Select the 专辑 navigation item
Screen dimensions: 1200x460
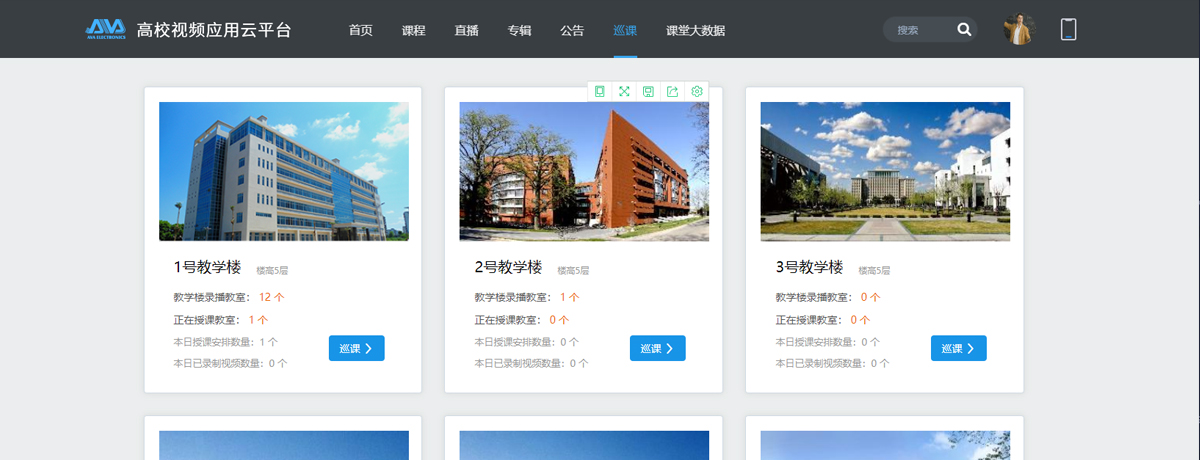pyautogui.click(x=520, y=30)
